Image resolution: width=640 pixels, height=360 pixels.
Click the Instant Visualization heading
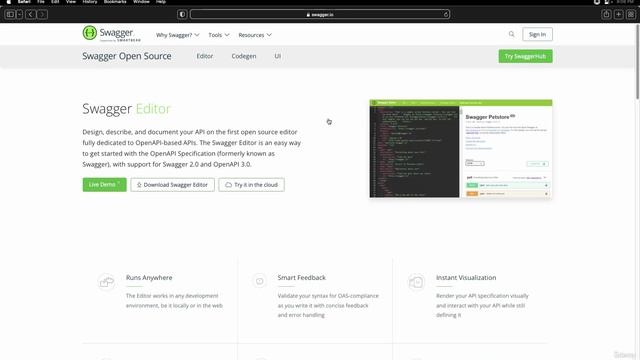click(x=466, y=278)
